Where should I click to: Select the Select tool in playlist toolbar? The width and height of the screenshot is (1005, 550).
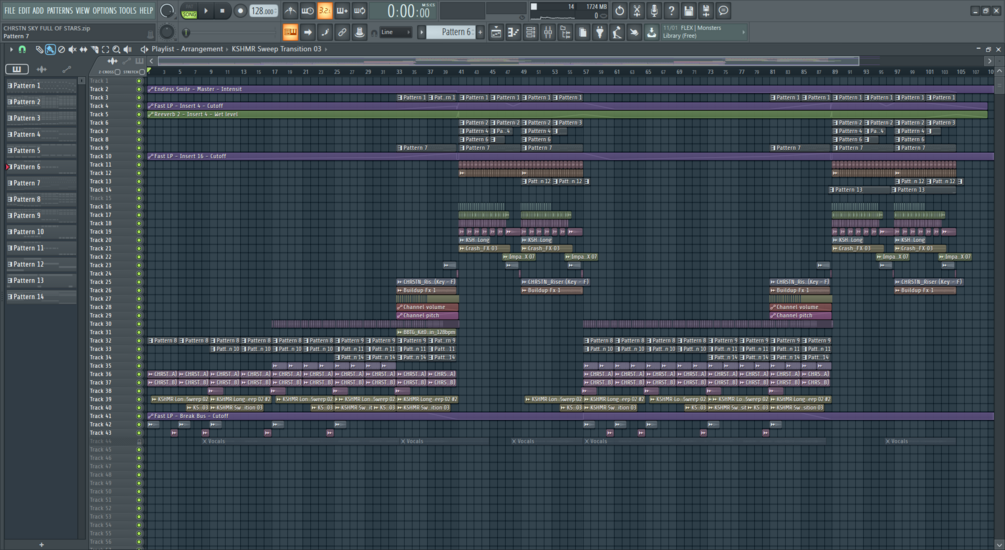pyautogui.click(x=106, y=49)
